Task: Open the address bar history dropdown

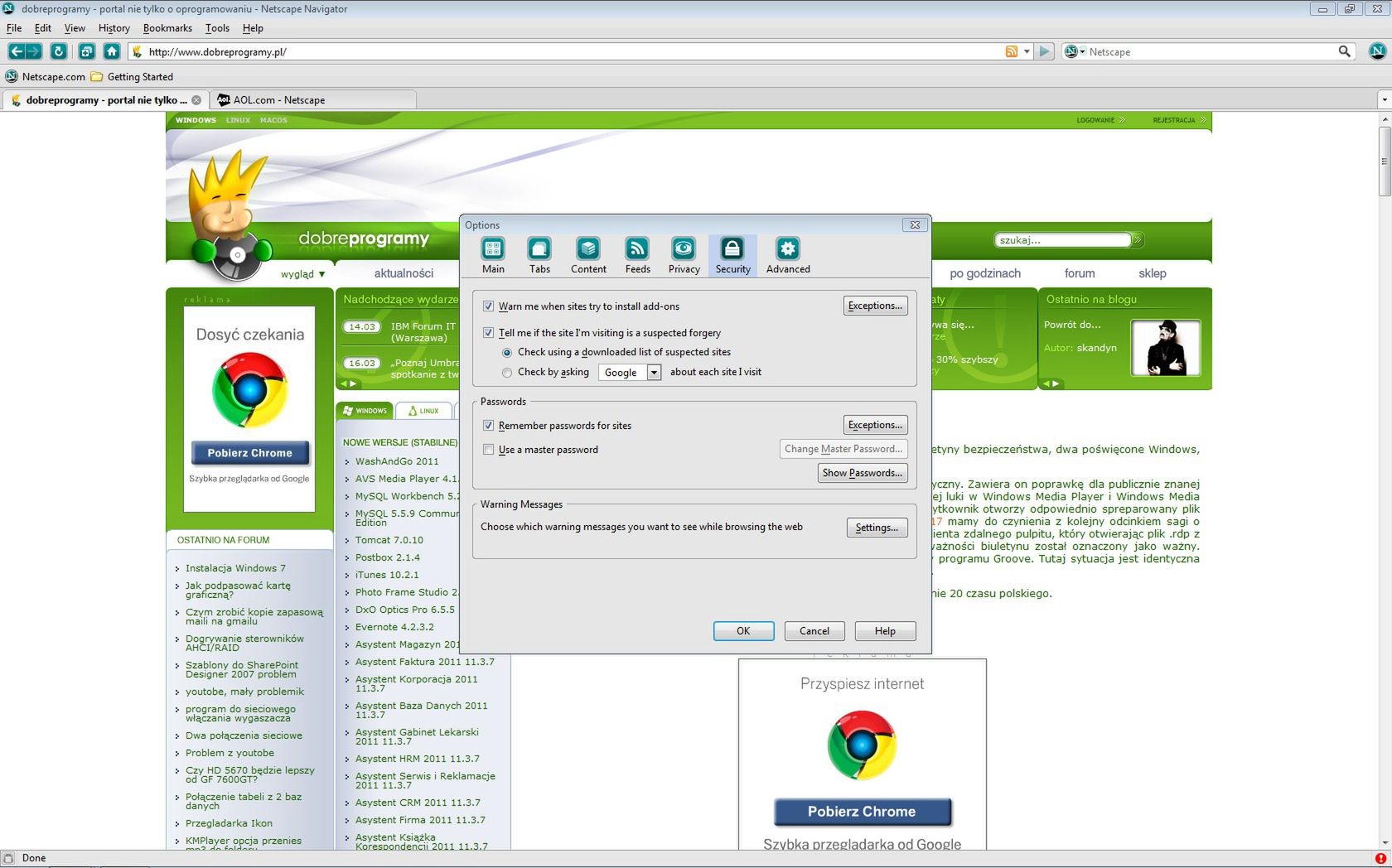Action: (1027, 51)
